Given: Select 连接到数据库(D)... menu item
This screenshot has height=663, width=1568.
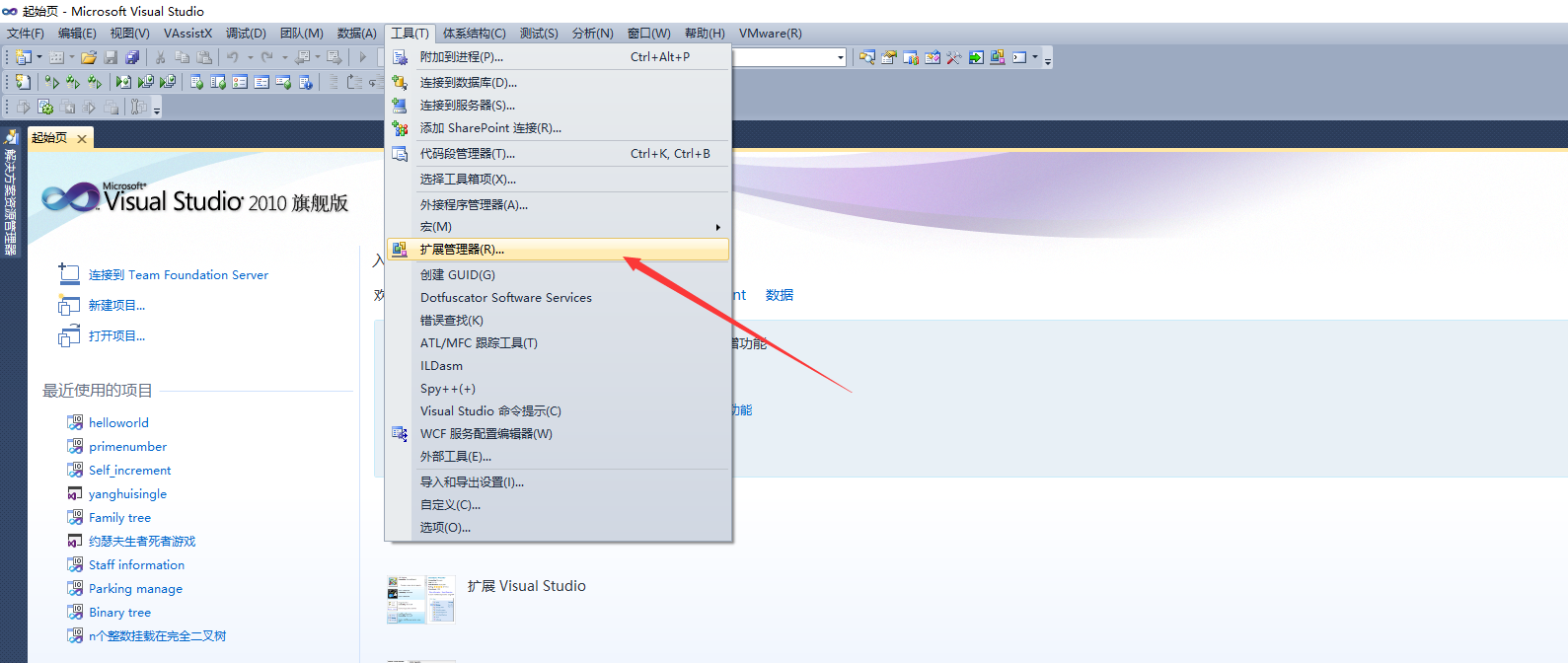Looking at the screenshot, I should (559, 83).
